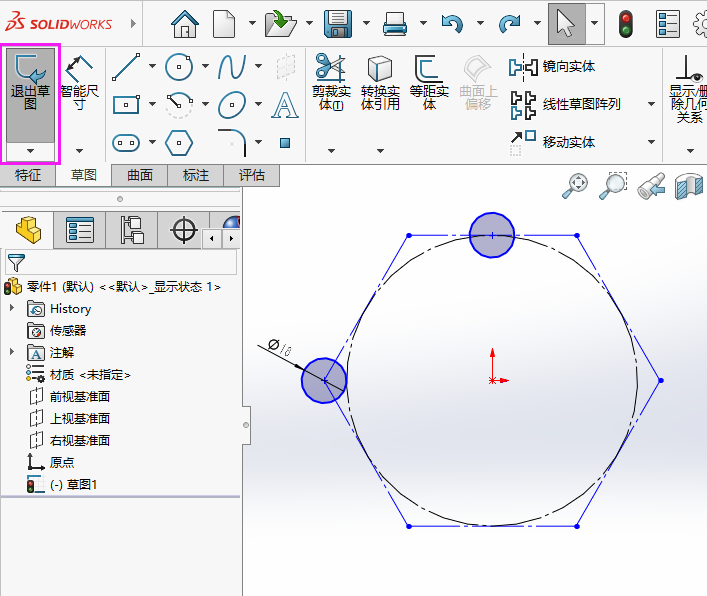Click the Print icon

point(395,23)
